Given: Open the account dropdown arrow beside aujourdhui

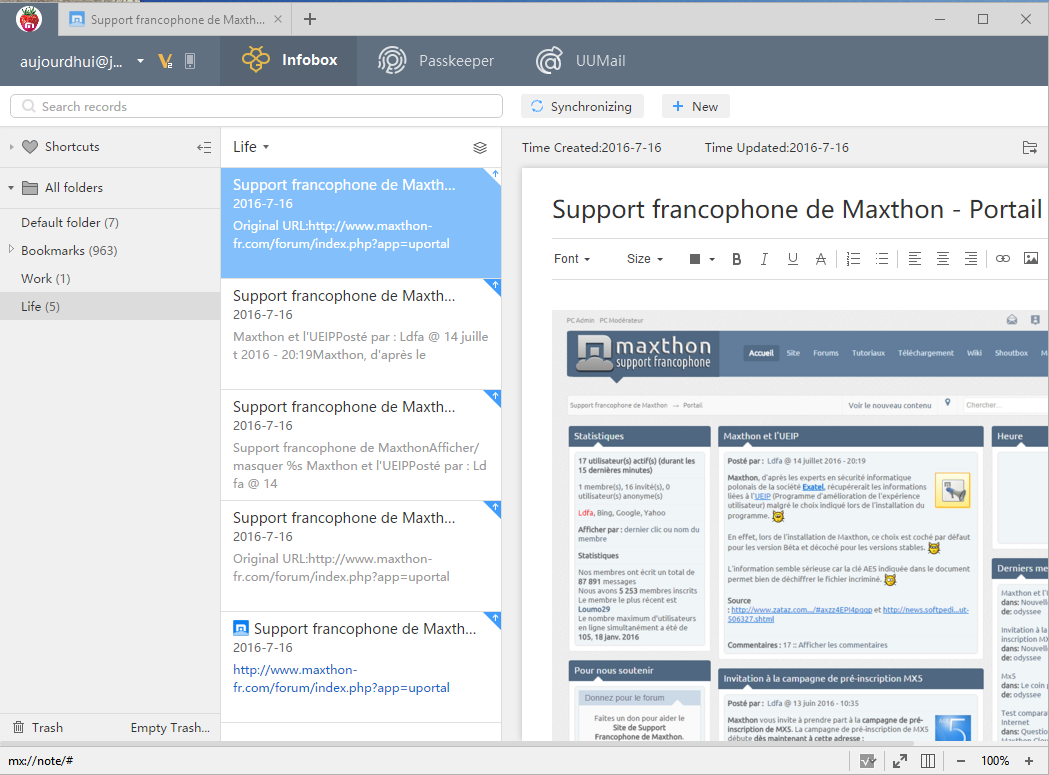Looking at the screenshot, I should pyautogui.click(x=140, y=61).
